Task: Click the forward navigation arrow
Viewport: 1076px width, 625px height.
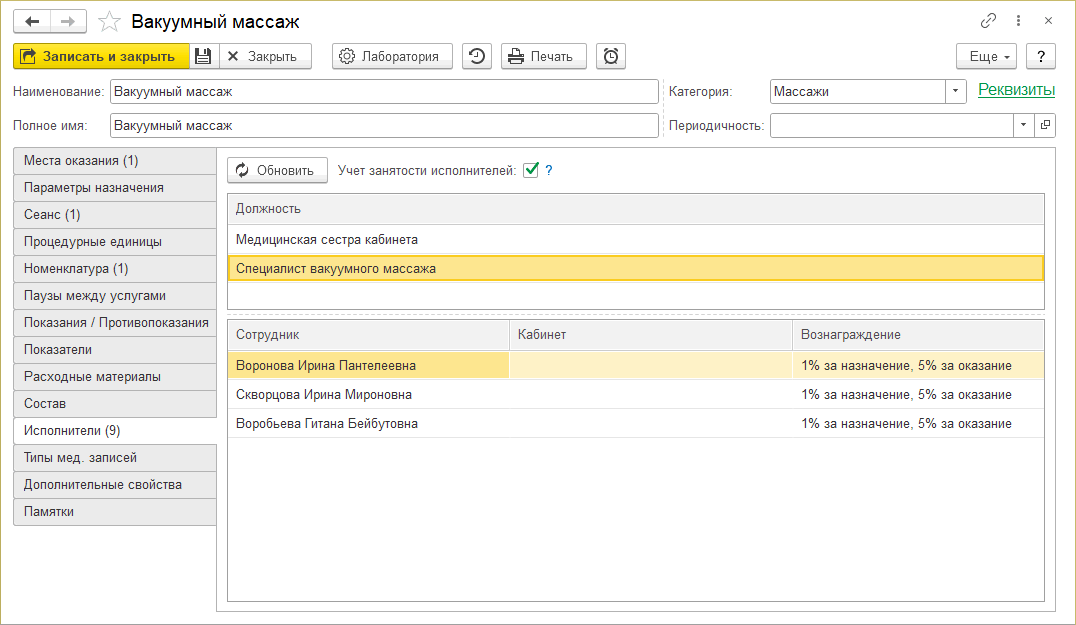Action: pos(68,21)
